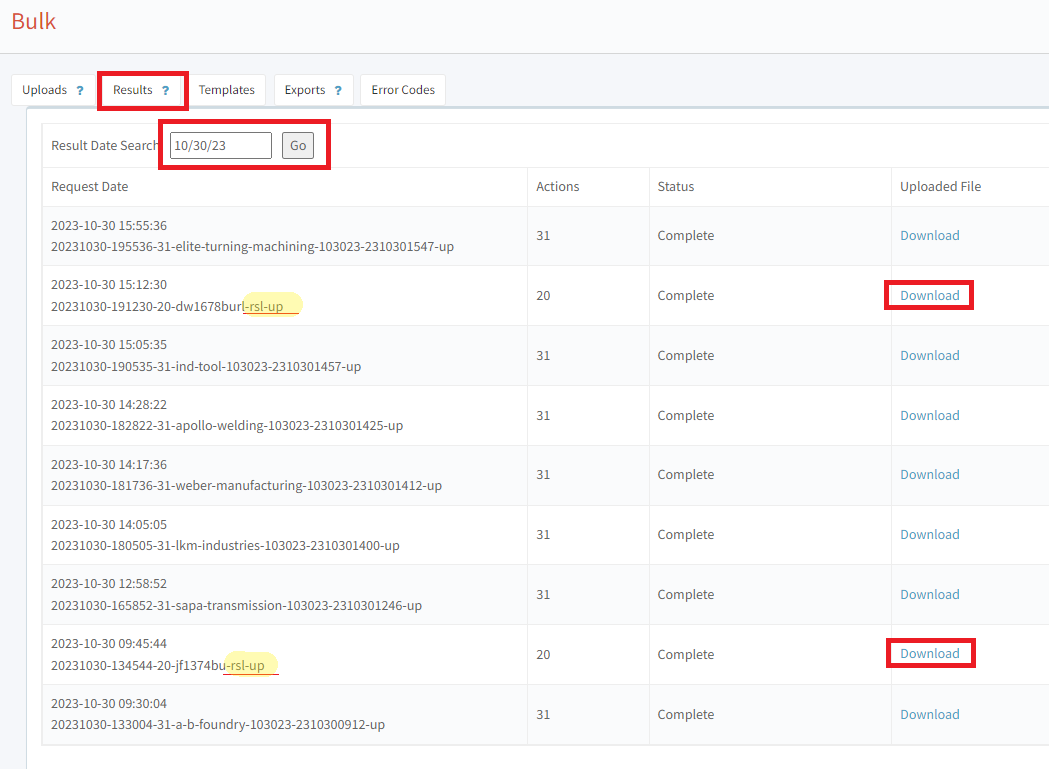Download the sapa-transmission uploaded file
1049x769 pixels.
(929, 595)
